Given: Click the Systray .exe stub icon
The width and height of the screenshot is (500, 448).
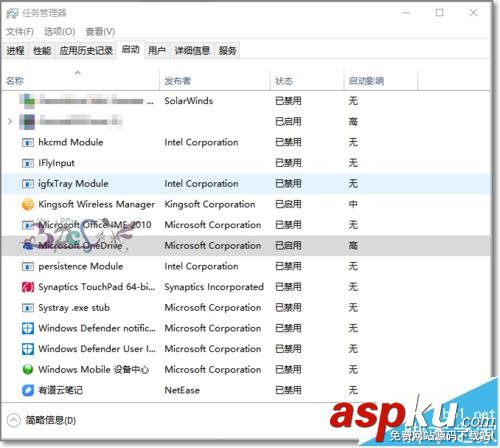Looking at the screenshot, I should (28, 308).
